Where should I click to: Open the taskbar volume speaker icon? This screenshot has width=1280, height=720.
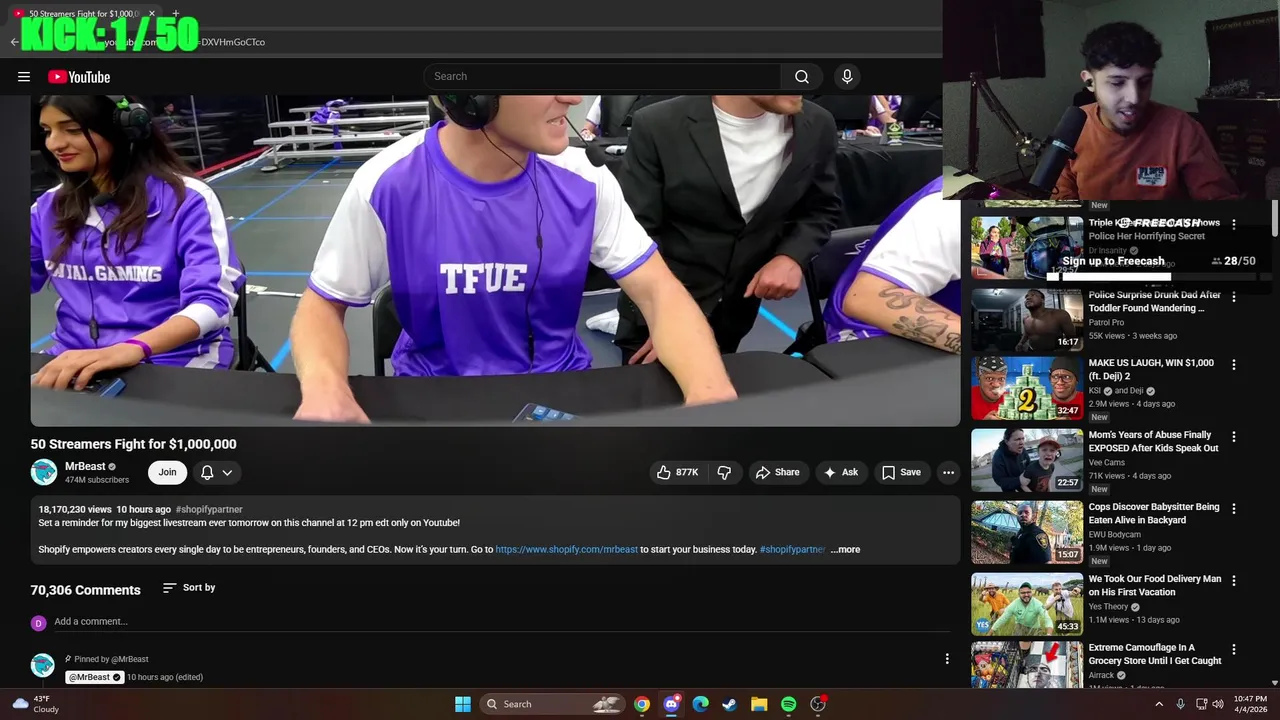[x=1218, y=704]
